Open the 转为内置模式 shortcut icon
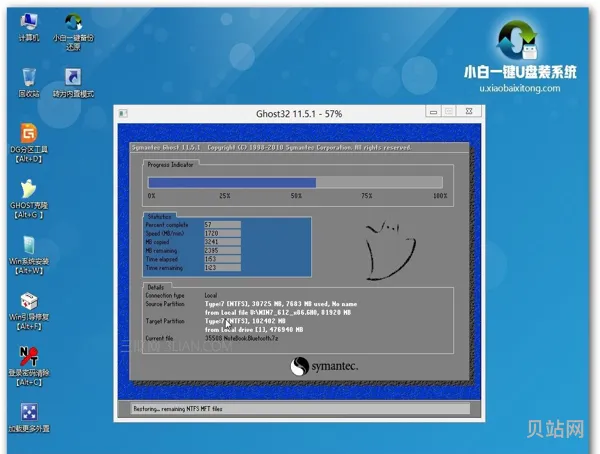The width and height of the screenshot is (600, 454). pyautogui.click(x=73, y=83)
